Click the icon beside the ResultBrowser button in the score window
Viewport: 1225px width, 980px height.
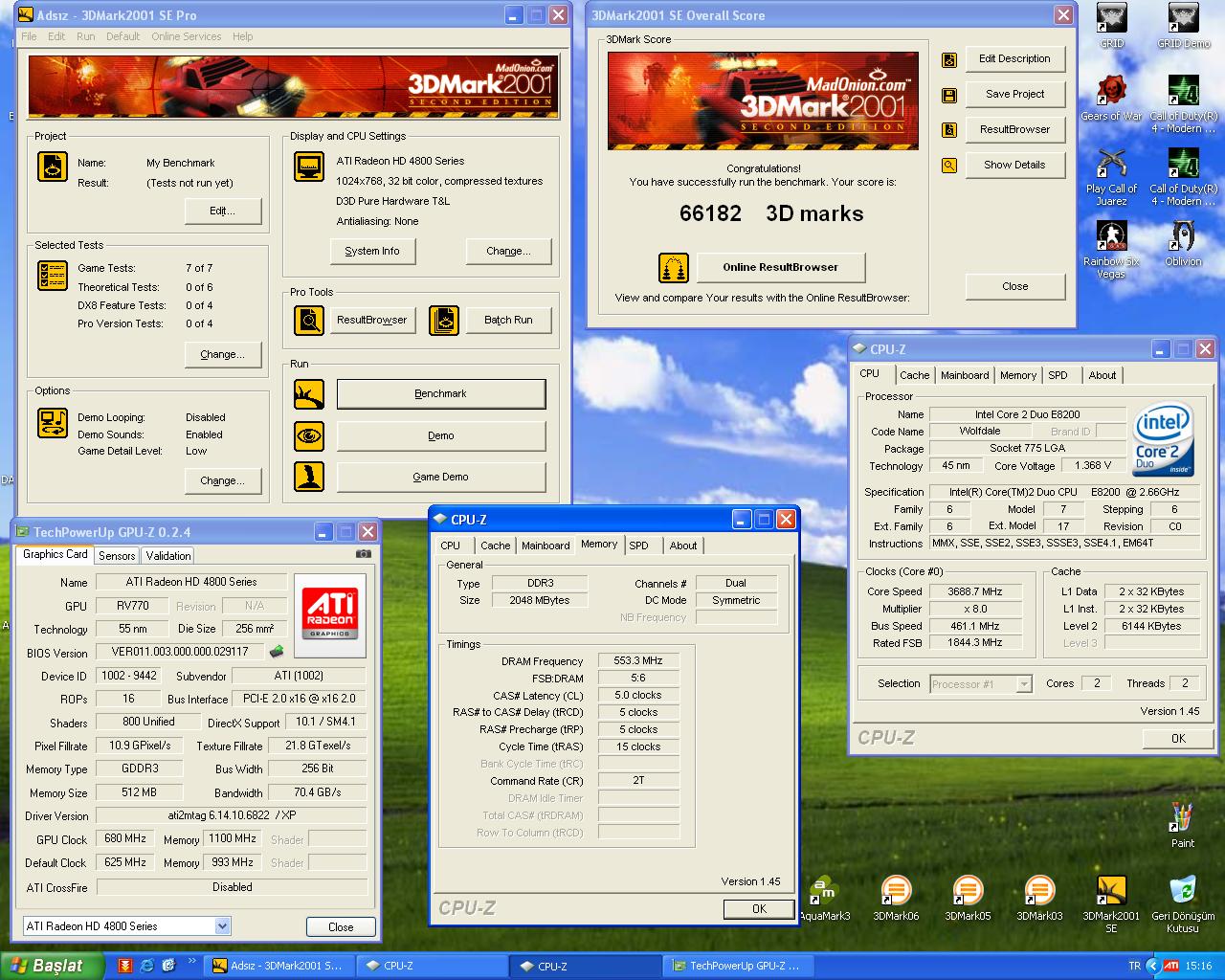(x=949, y=130)
